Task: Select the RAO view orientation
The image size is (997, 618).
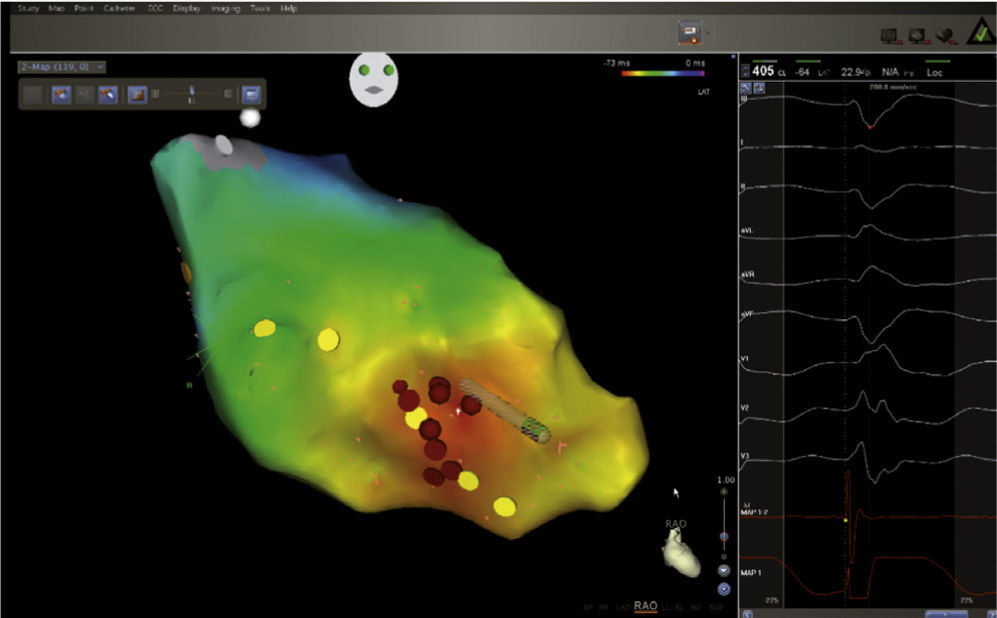Action: click(645, 606)
